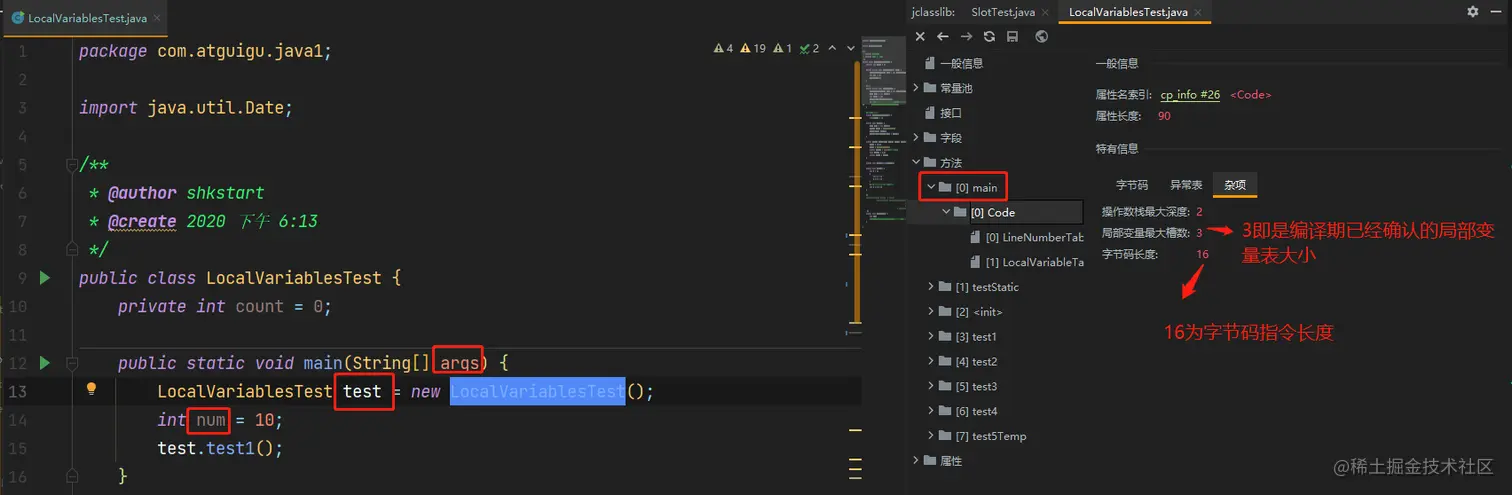Switch to the 异常表 tab
Viewport: 1512px width, 495px height.
pyautogui.click(x=1186, y=185)
